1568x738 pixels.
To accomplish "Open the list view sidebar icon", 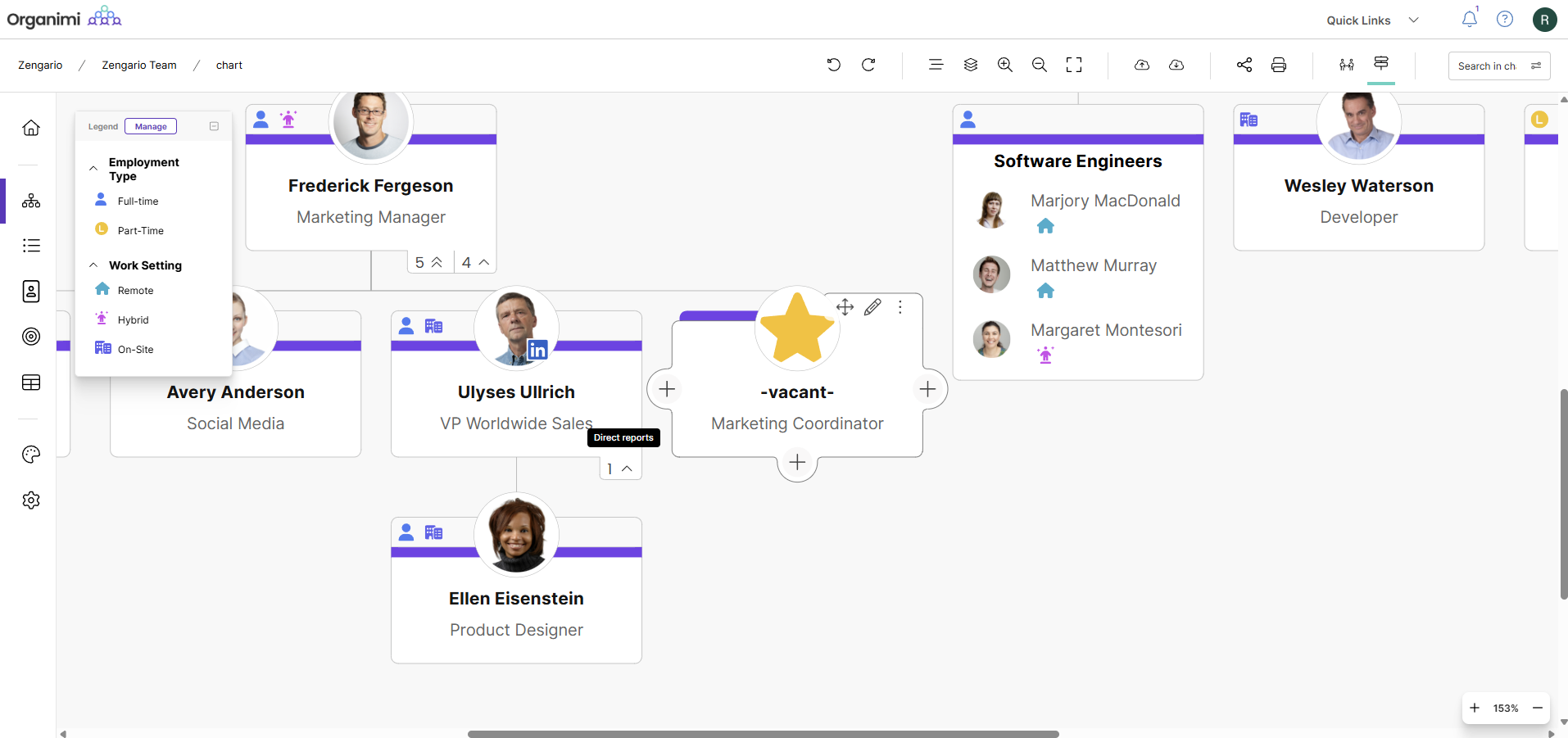I will coord(31,246).
